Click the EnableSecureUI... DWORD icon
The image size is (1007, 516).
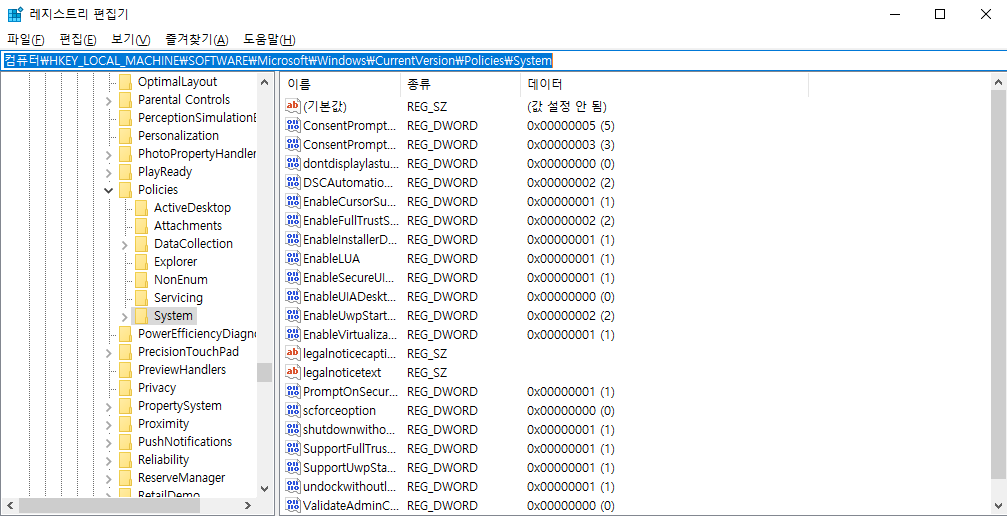coord(293,278)
